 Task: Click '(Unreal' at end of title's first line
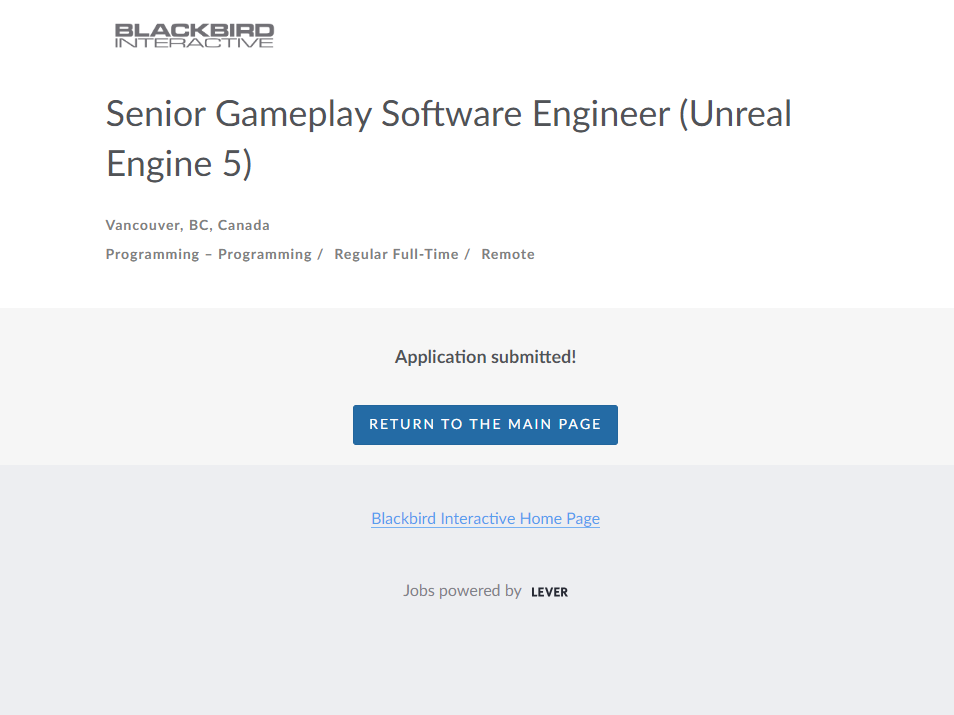point(735,114)
